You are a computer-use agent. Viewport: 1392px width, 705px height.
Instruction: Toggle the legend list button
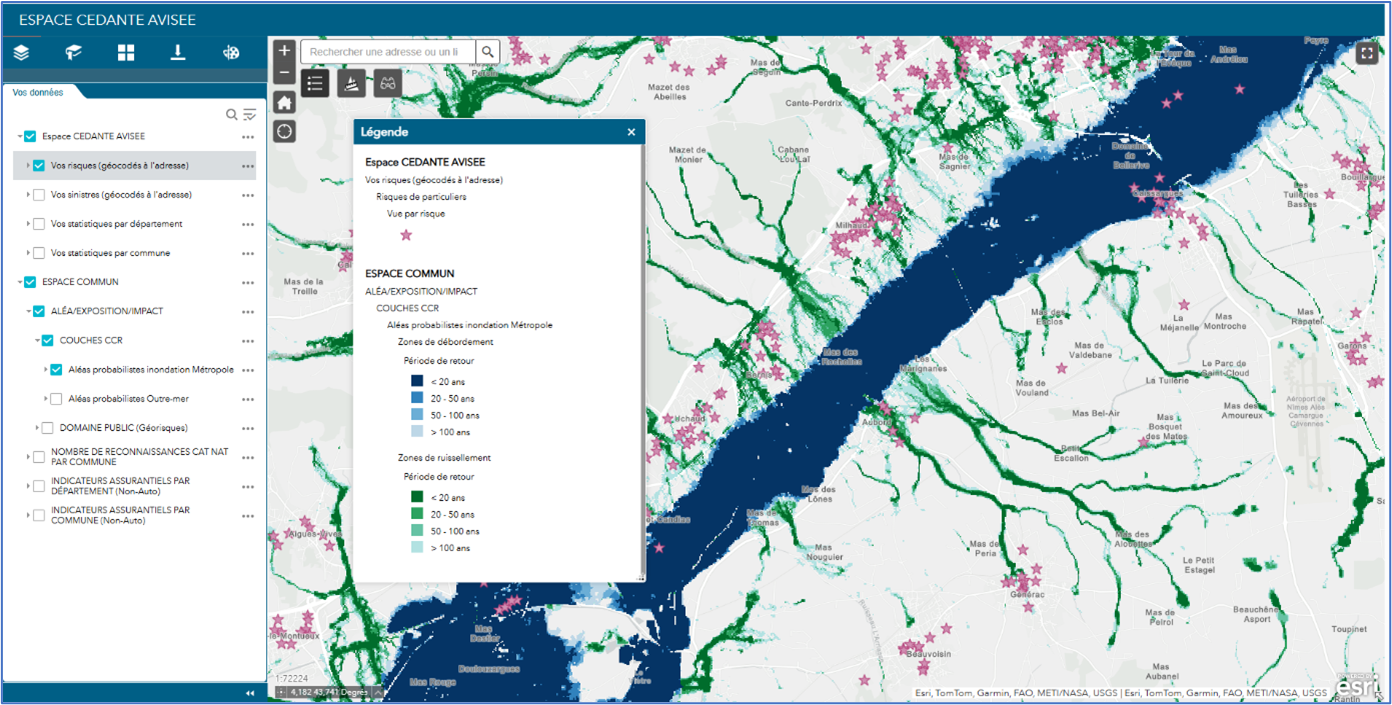pos(315,83)
